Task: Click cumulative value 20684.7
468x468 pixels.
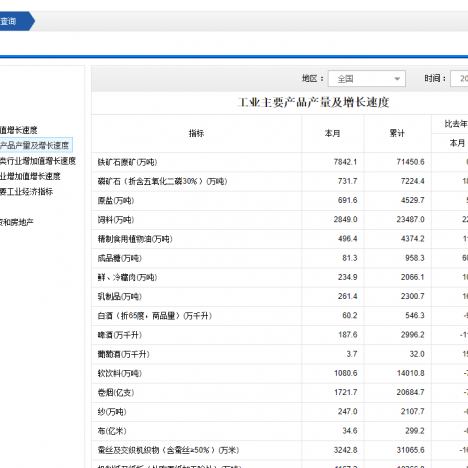Action: pos(410,393)
